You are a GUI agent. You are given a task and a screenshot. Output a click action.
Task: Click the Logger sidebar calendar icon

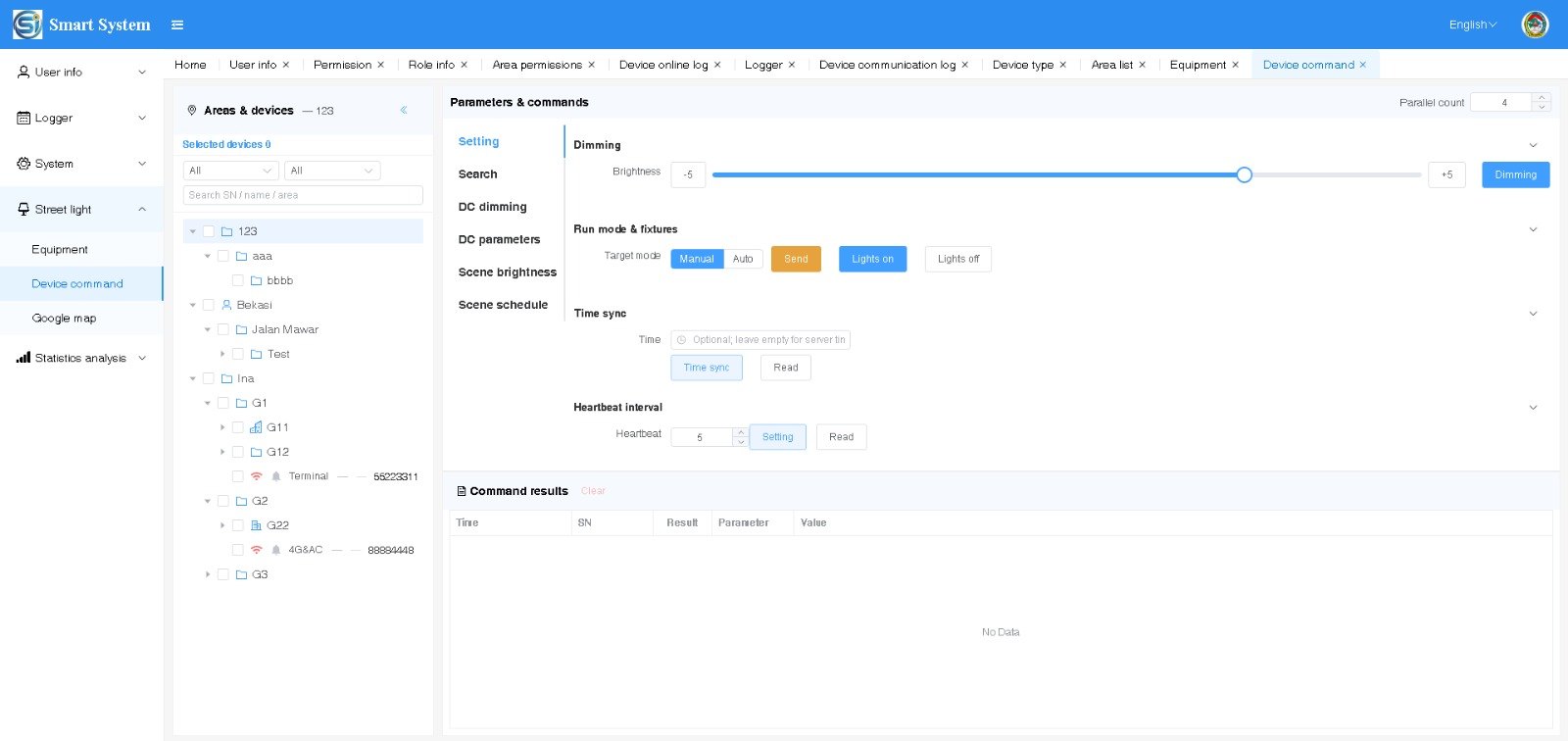point(24,118)
